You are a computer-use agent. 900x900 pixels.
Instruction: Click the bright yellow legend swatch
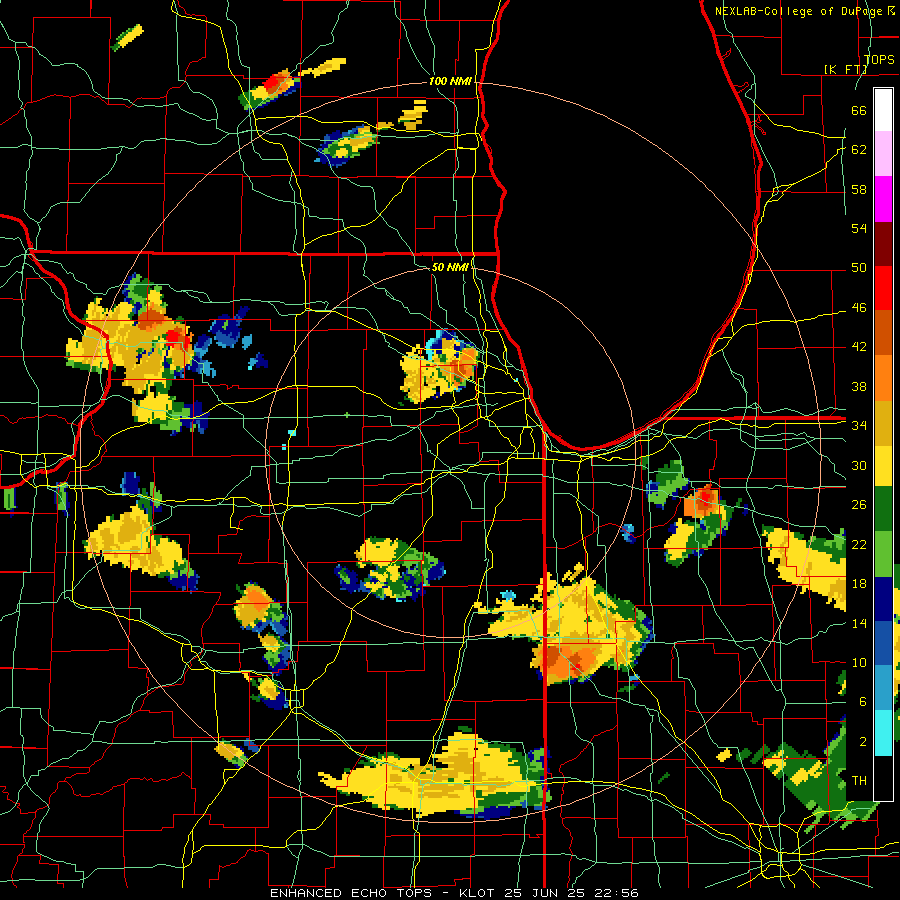[883, 465]
